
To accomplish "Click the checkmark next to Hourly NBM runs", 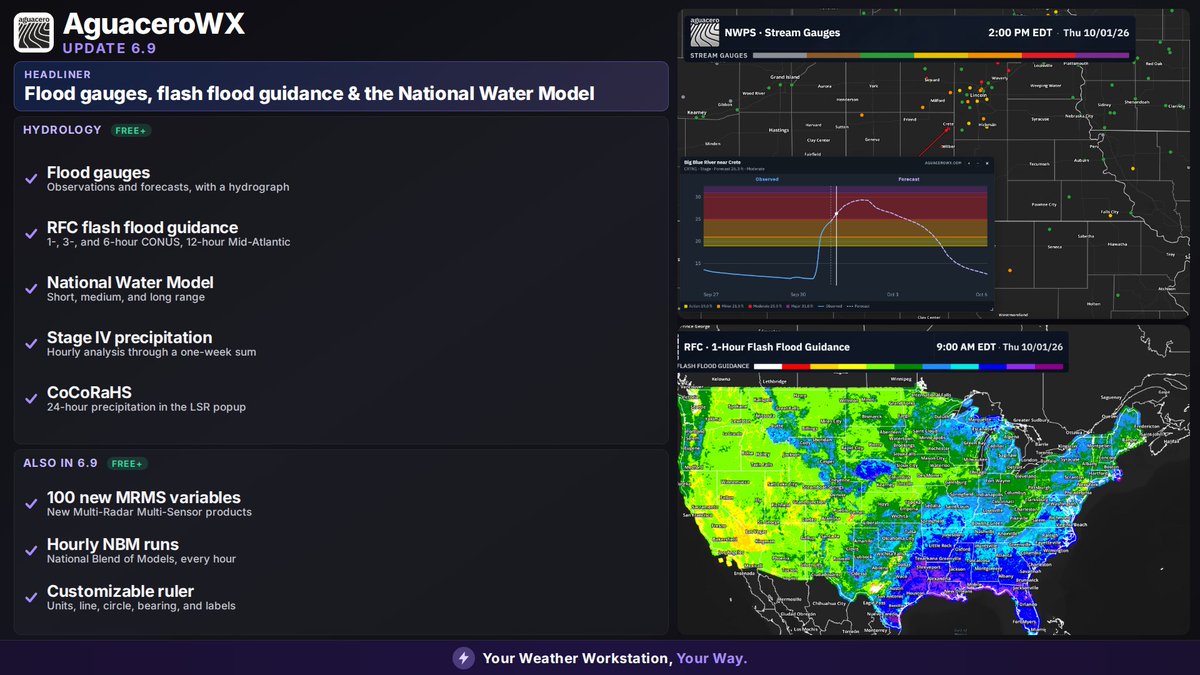I will pos(32,551).
